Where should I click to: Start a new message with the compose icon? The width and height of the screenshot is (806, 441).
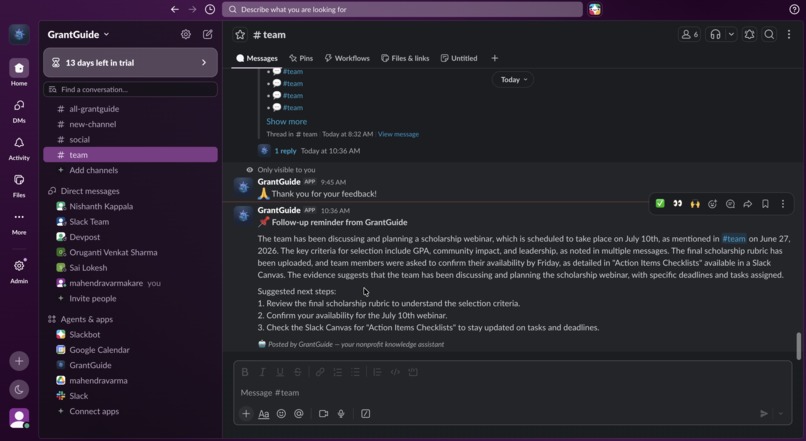[208, 34]
